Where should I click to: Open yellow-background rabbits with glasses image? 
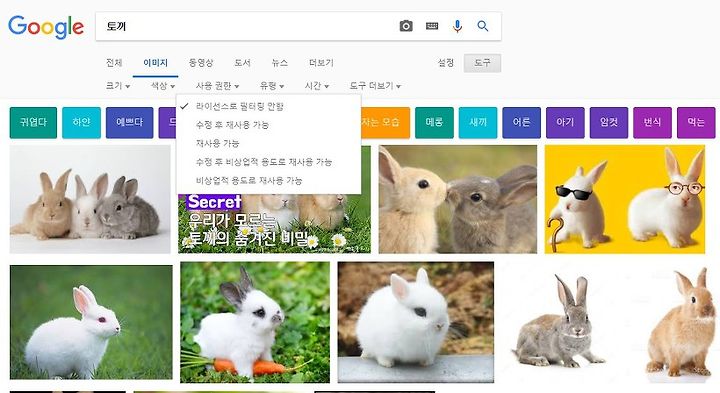[624, 199]
